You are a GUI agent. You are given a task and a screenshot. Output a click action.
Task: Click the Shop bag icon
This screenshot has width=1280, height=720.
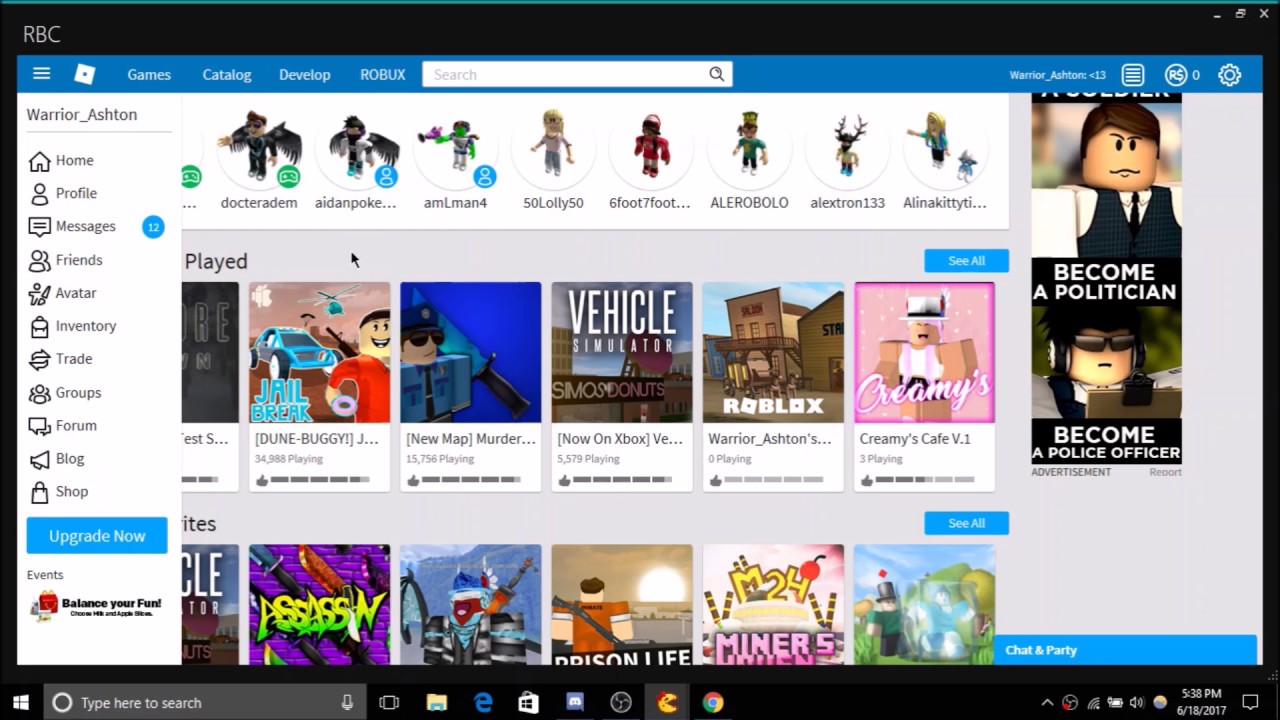point(39,492)
